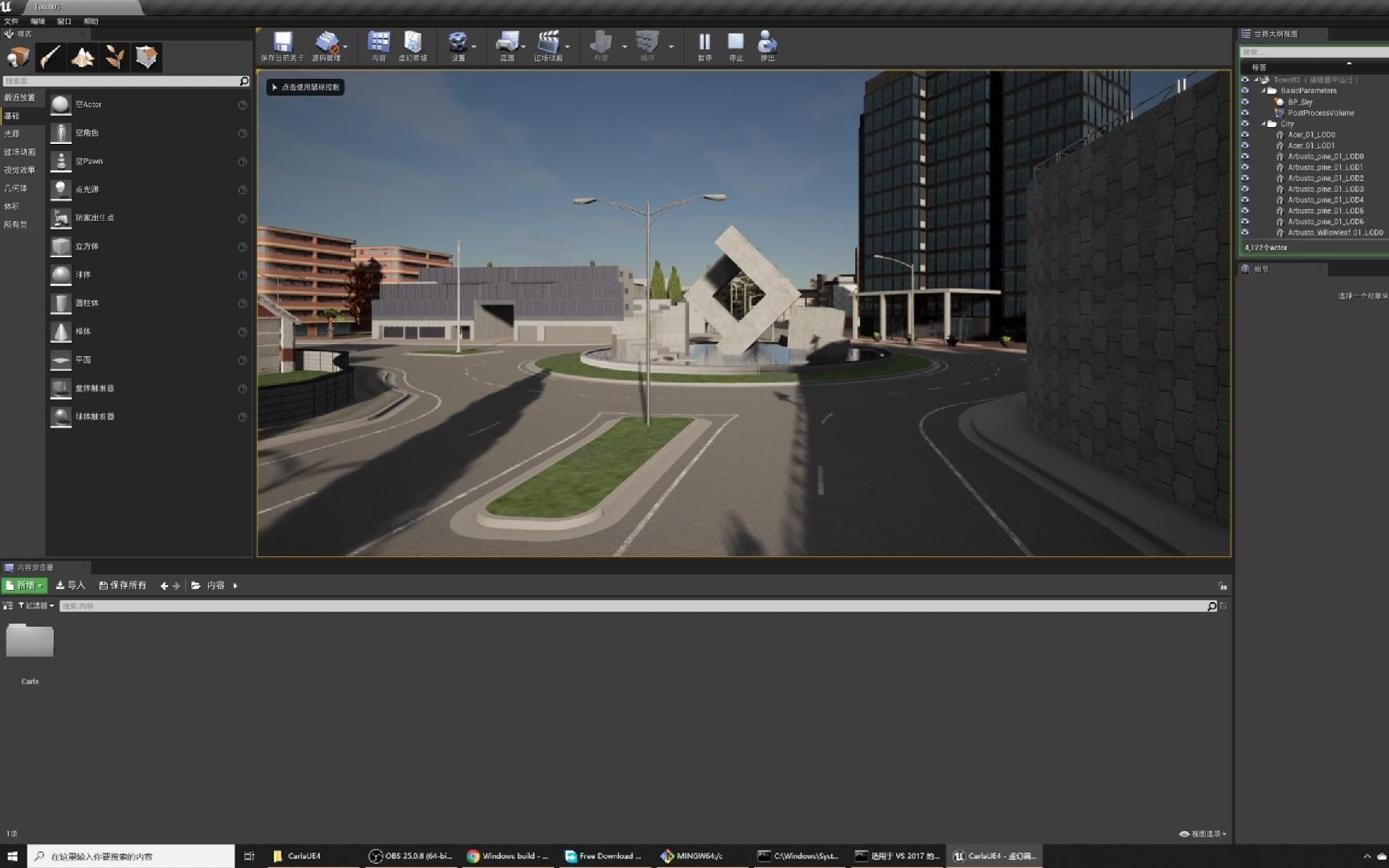
Task: Toggle visibility of PostProcessVolume
Action: [x=1245, y=113]
